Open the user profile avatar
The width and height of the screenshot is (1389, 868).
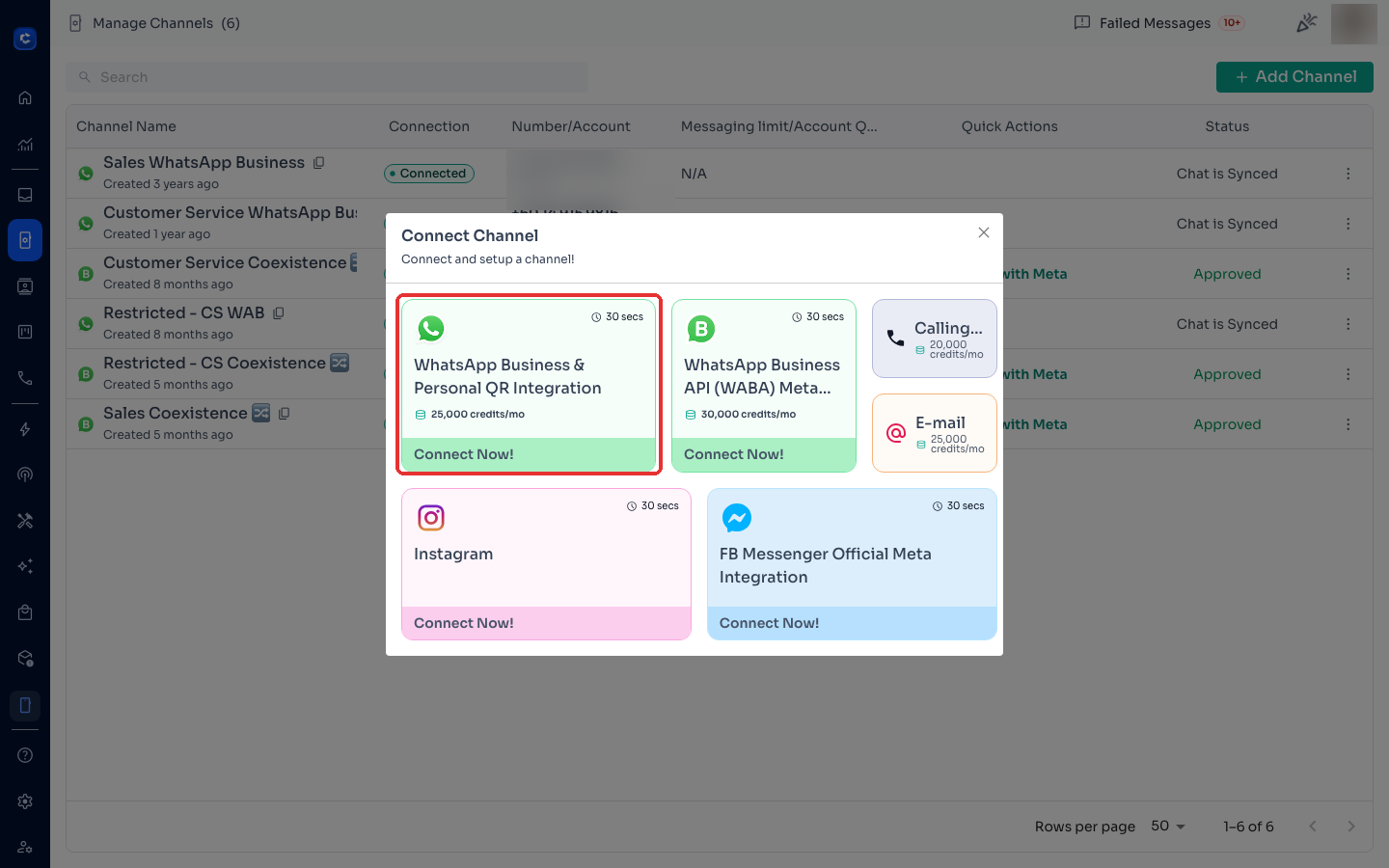(1354, 23)
